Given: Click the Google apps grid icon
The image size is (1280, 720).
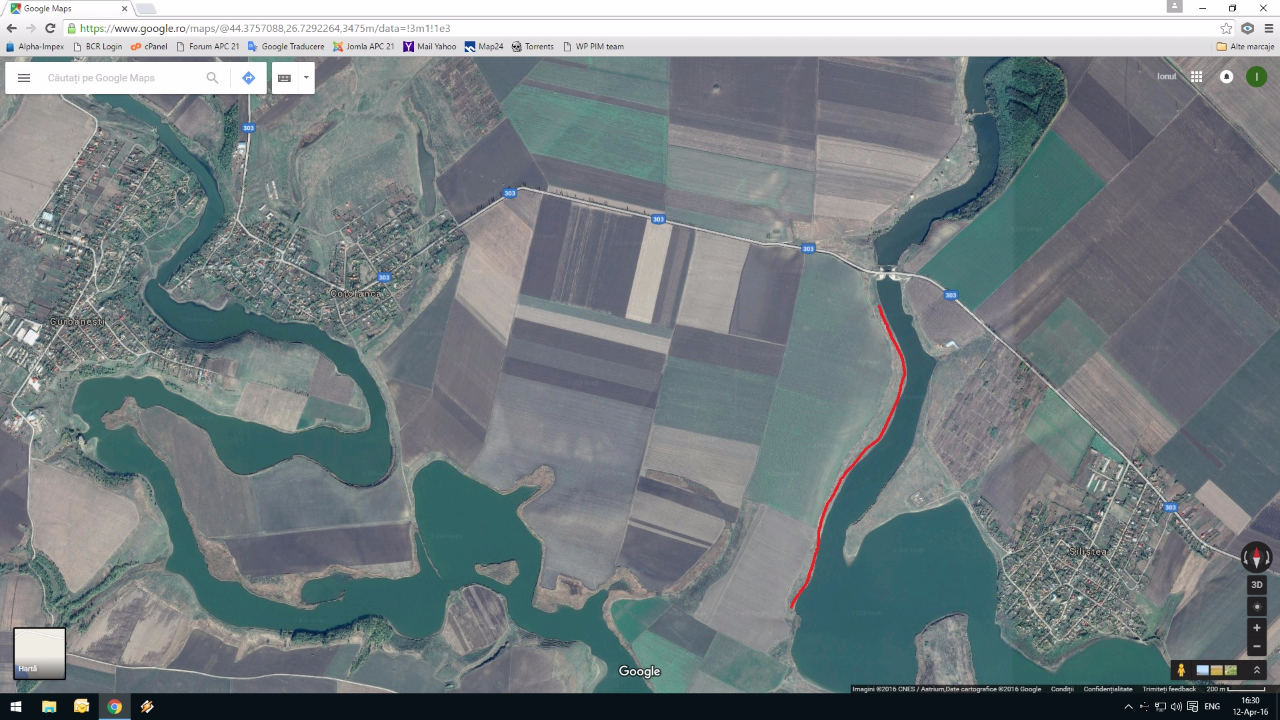Looking at the screenshot, I should (x=1196, y=77).
